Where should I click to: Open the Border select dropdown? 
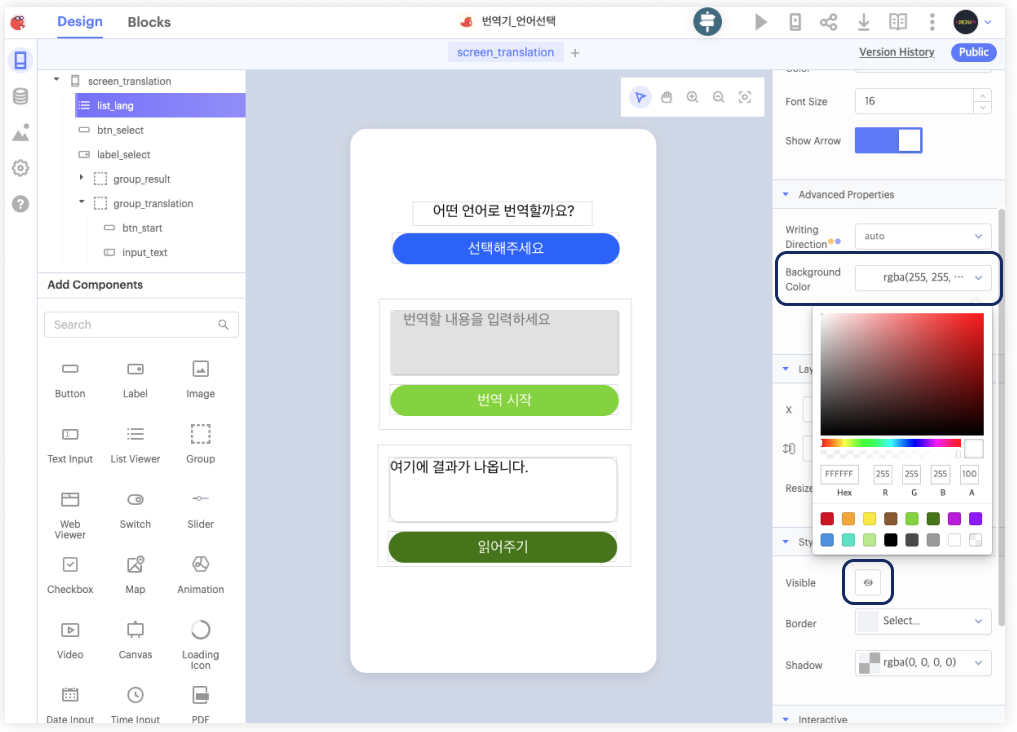pos(923,621)
